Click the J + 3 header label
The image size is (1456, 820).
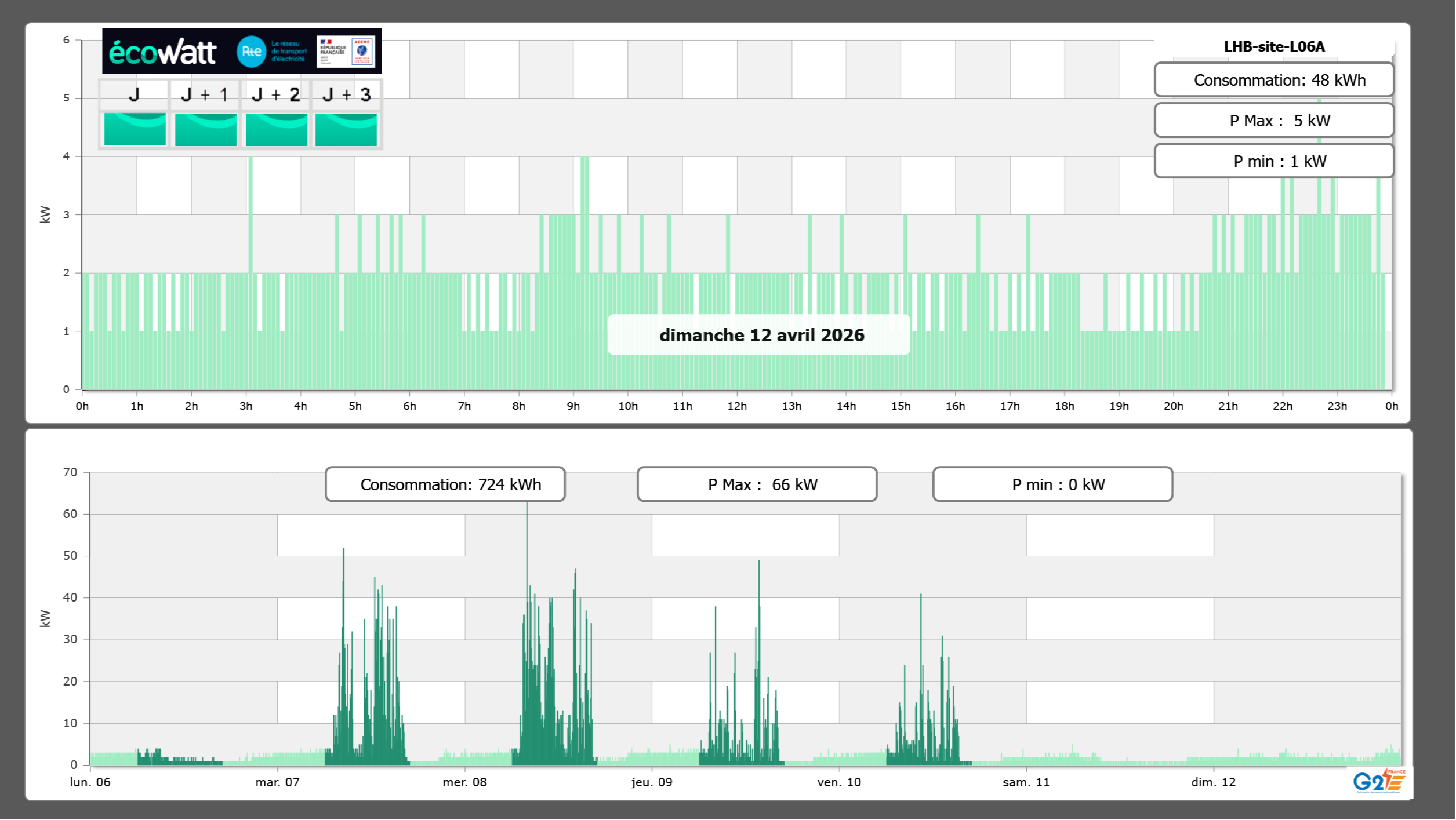[346, 94]
